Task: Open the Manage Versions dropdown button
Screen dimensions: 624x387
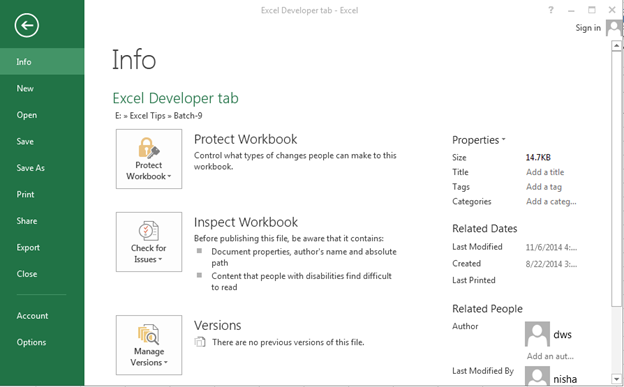Action: (149, 345)
